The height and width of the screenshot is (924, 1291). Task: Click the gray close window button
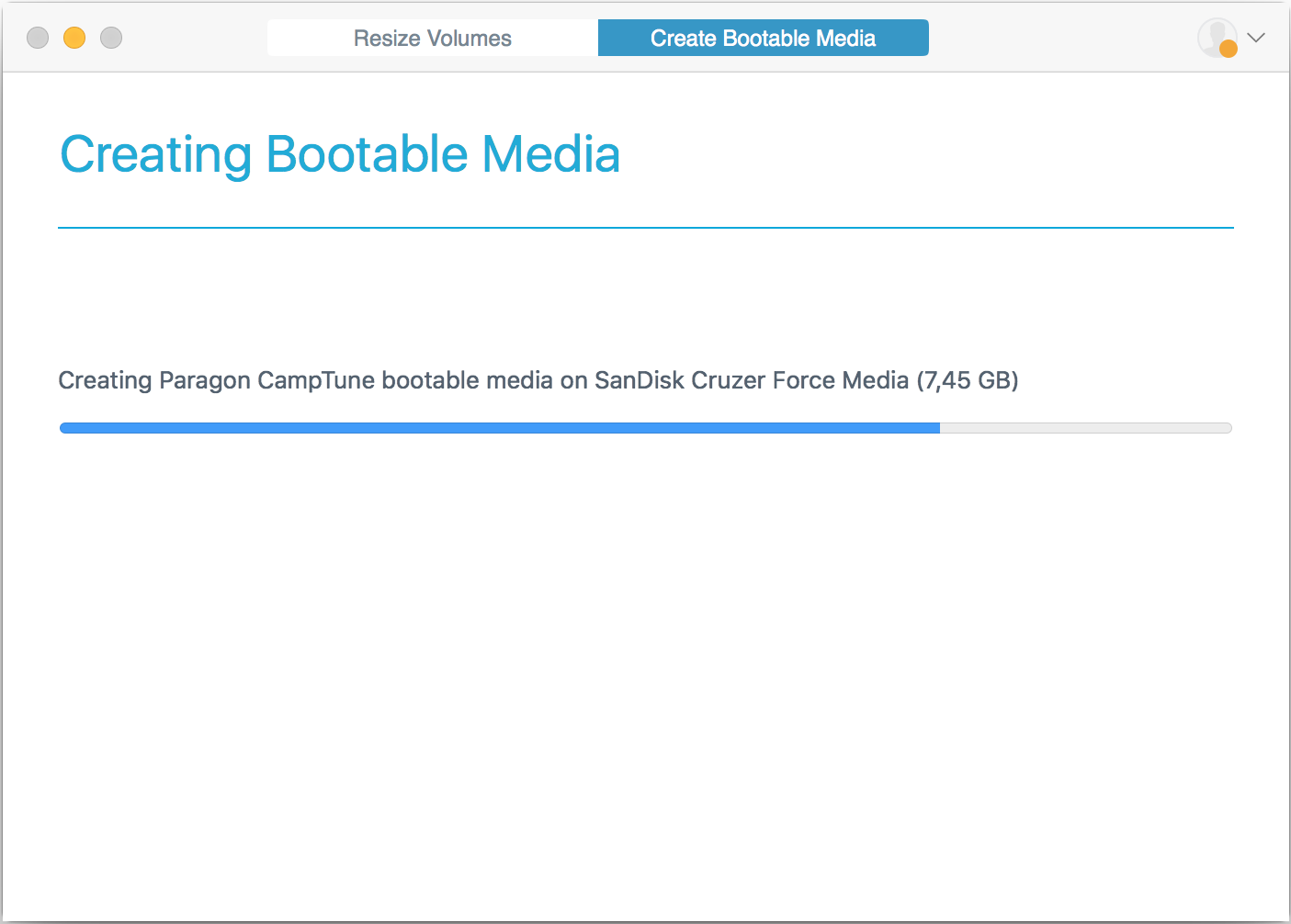point(38,38)
